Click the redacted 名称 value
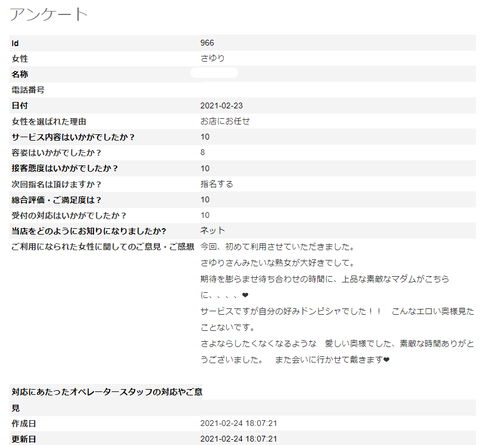 tap(214, 73)
